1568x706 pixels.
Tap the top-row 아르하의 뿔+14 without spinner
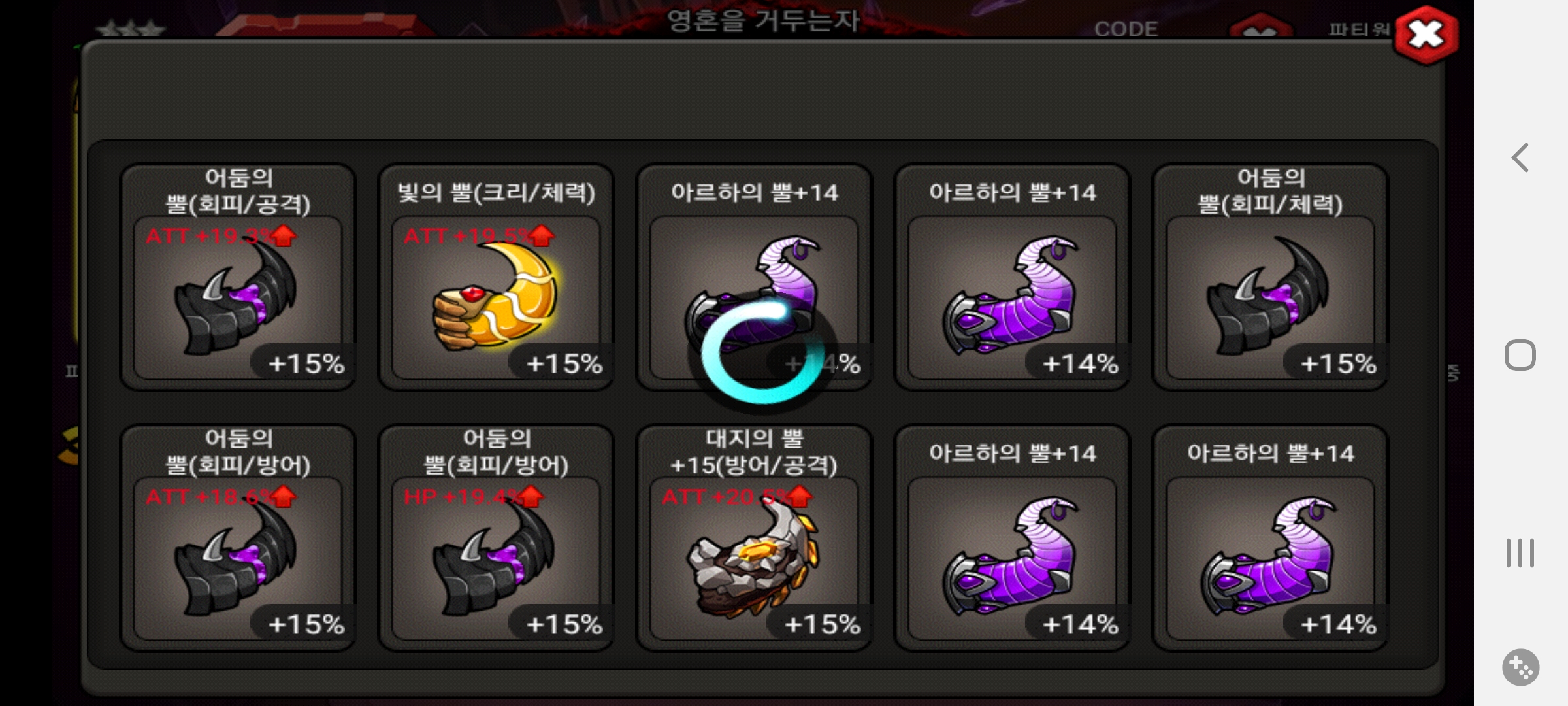pyautogui.click(x=1012, y=278)
